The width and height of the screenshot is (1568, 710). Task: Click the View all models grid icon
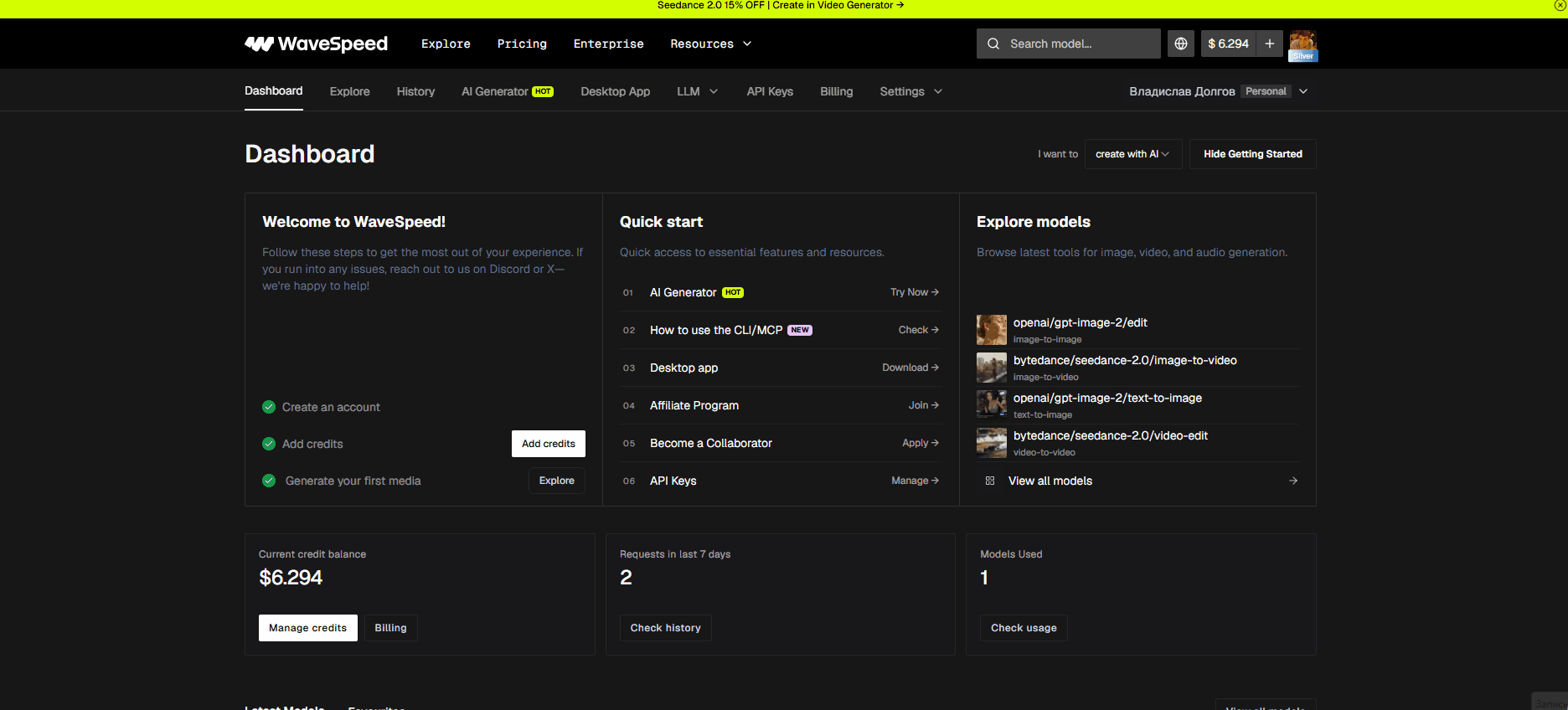pyautogui.click(x=990, y=481)
